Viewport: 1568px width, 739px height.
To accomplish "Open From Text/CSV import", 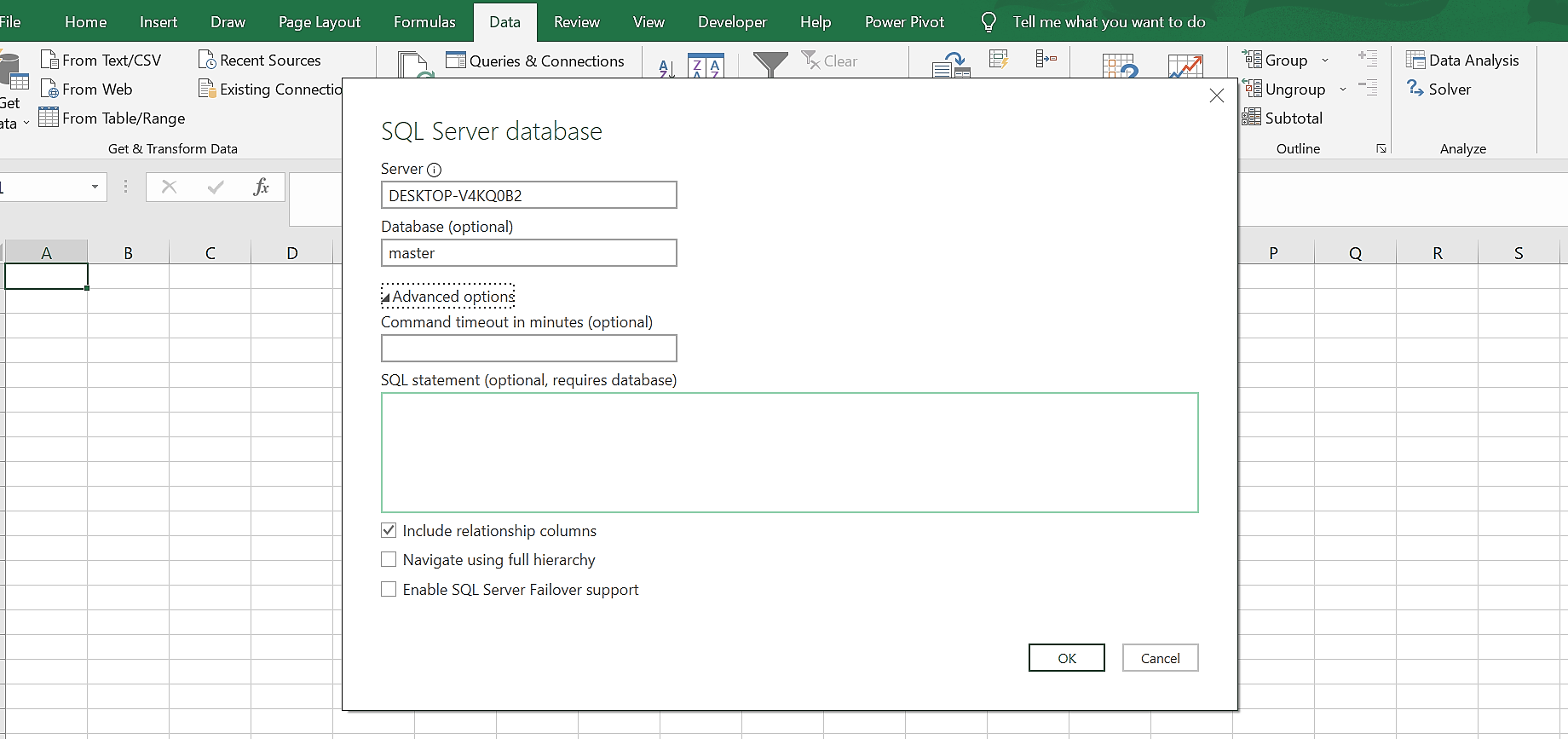I will coord(101,61).
